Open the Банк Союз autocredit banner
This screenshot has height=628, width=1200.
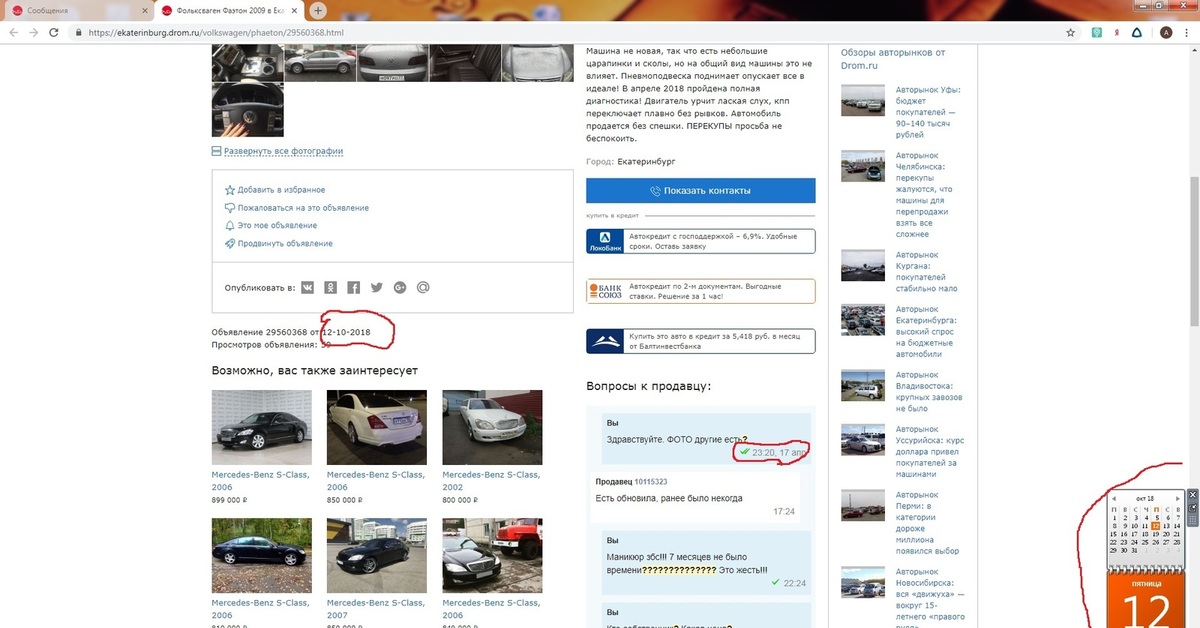click(701, 291)
